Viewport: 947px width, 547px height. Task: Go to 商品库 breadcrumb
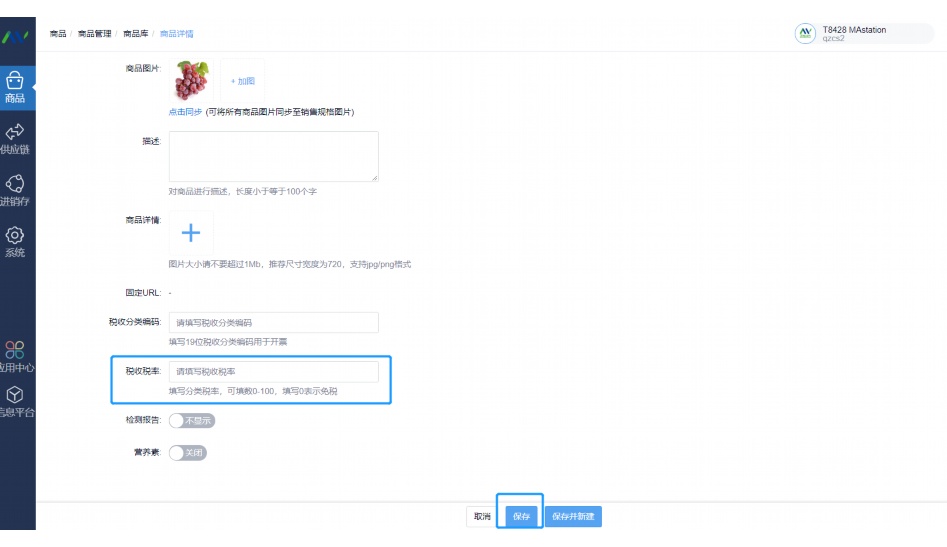pyautogui.click(x=136, y=34)
